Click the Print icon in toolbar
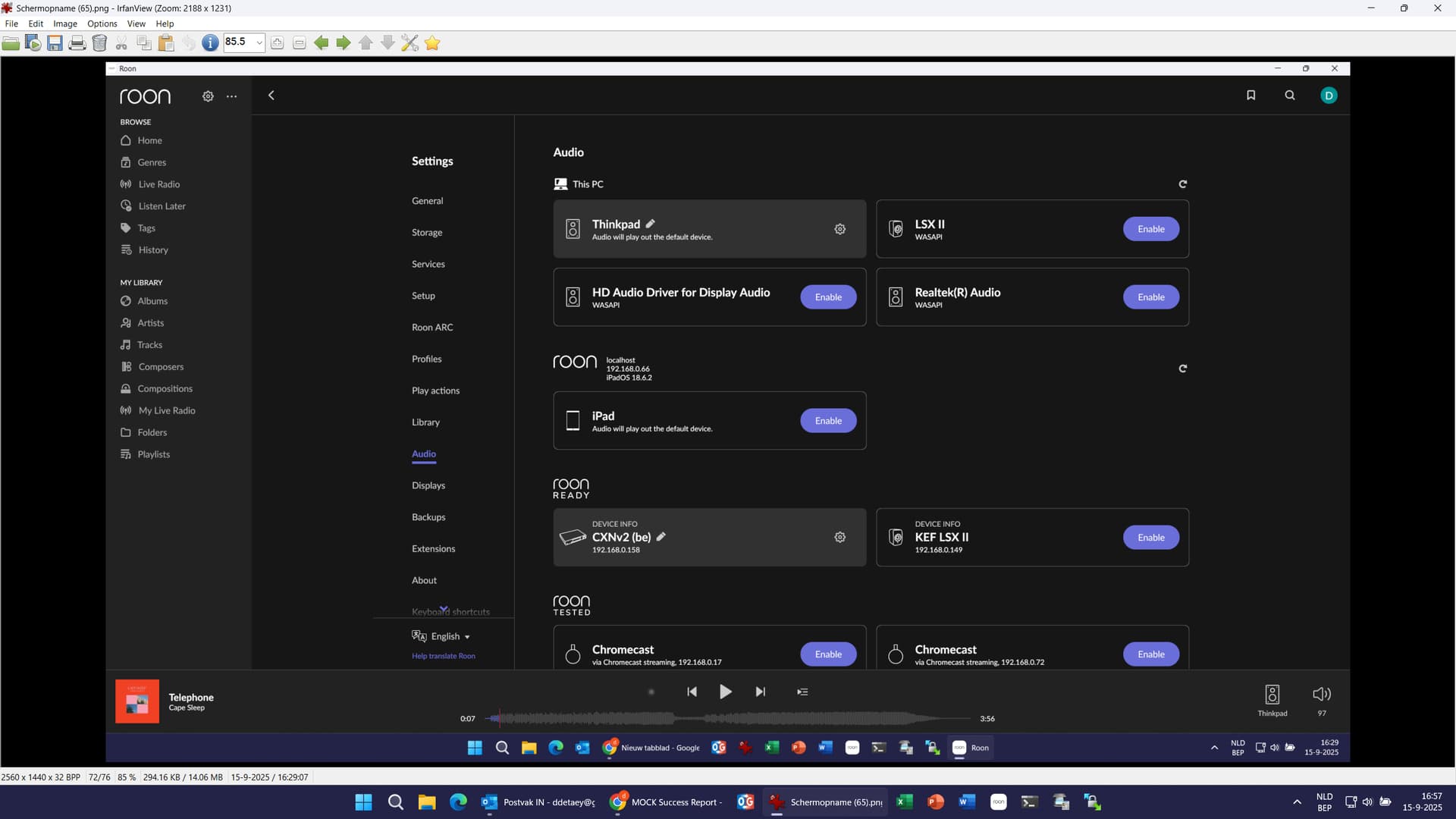The image size is (1456, 819). [x=77, y=43]
